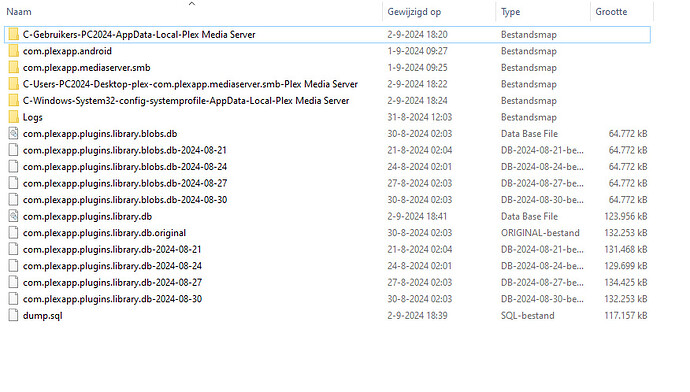Select file name com.plexapp.plugins.library.blobs.db-2024-08-27
This screenshot has height=392, width=690.
coord(125,183)
